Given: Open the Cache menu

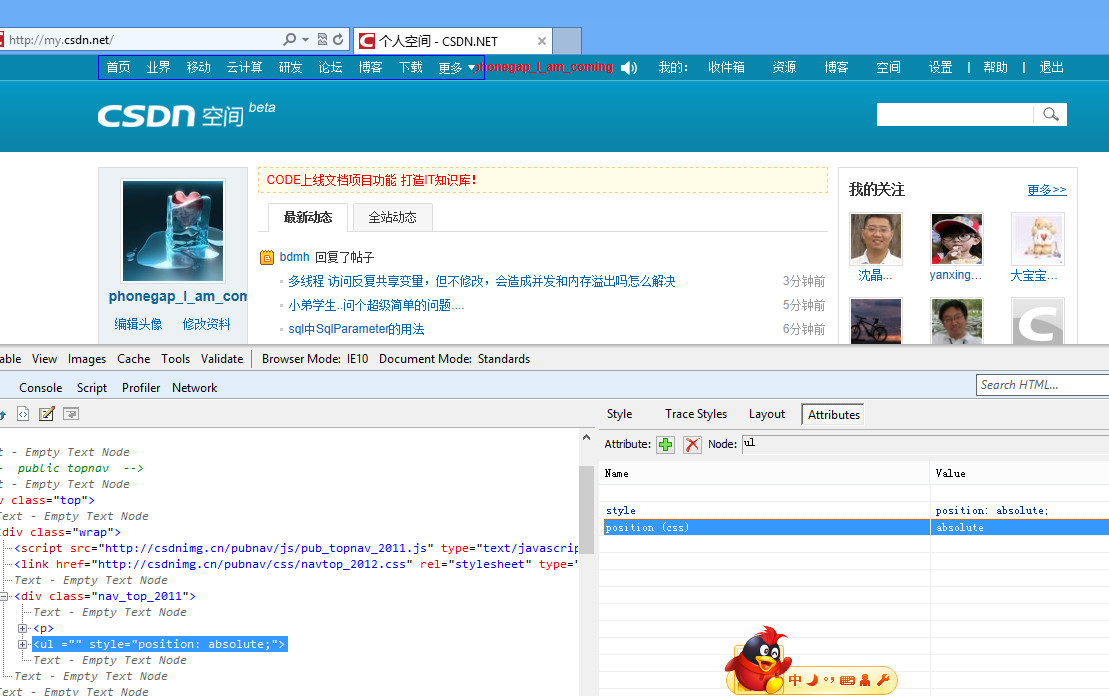Looking at the screenshot, I should 134,359.
